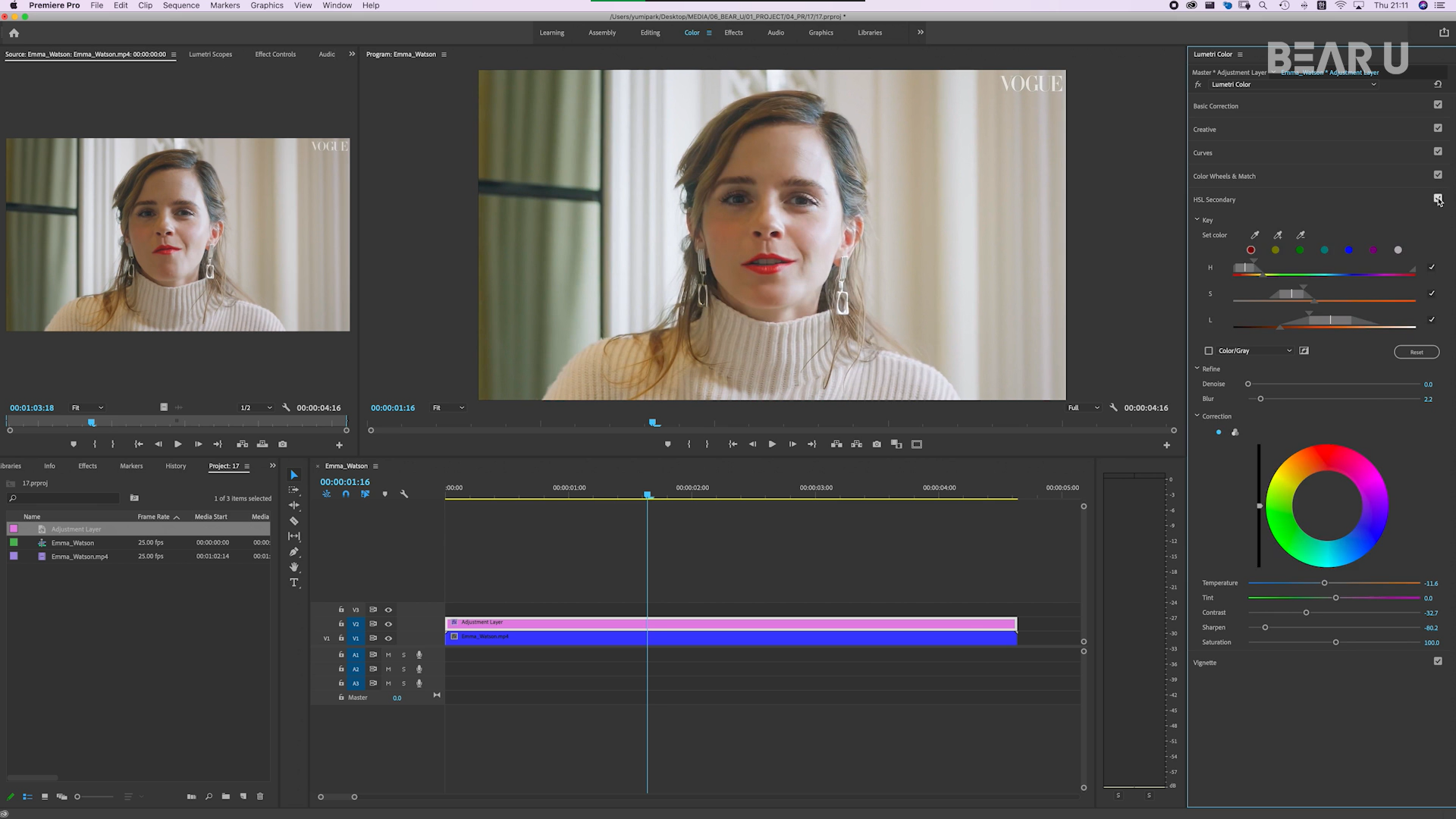Screen dimensions: 1456x819
Task: Disable the Basic Correction checkbox
Action: pyautogui.click(x=1438, y=105)
